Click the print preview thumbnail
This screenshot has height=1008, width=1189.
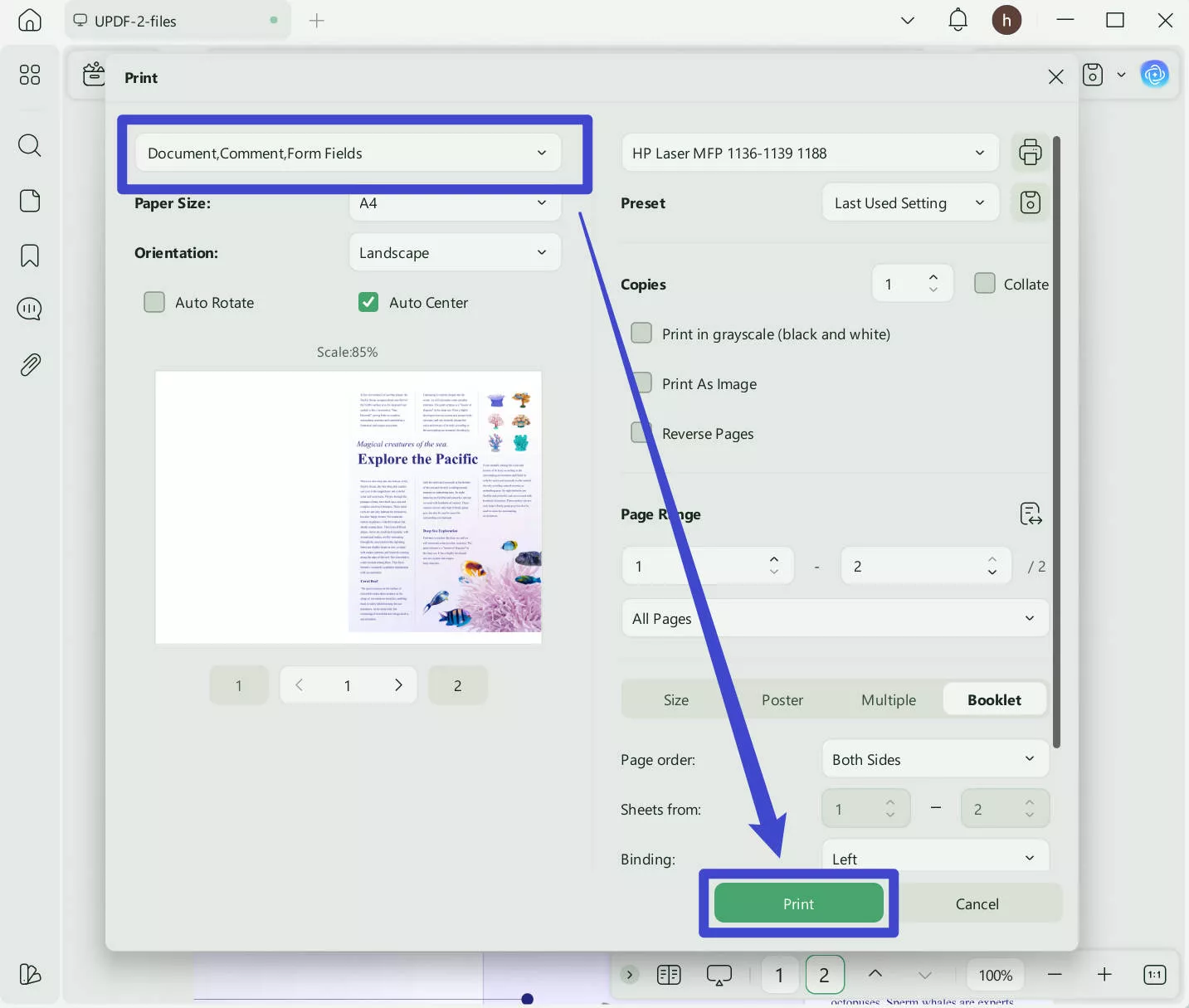(x=348, y=507)
